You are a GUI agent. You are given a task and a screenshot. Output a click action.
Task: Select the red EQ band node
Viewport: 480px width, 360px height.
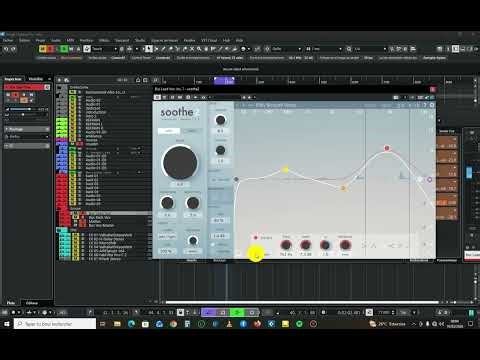coord(387,148)
